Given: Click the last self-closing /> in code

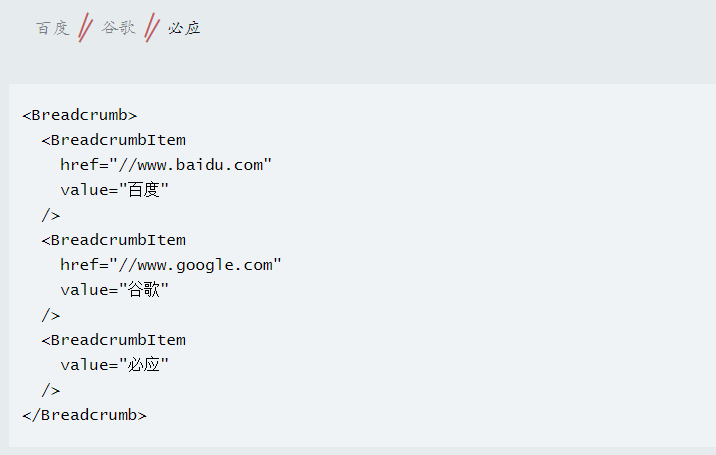Looking at the screenshot, I should pyautogui.click(x=51, y=390).
